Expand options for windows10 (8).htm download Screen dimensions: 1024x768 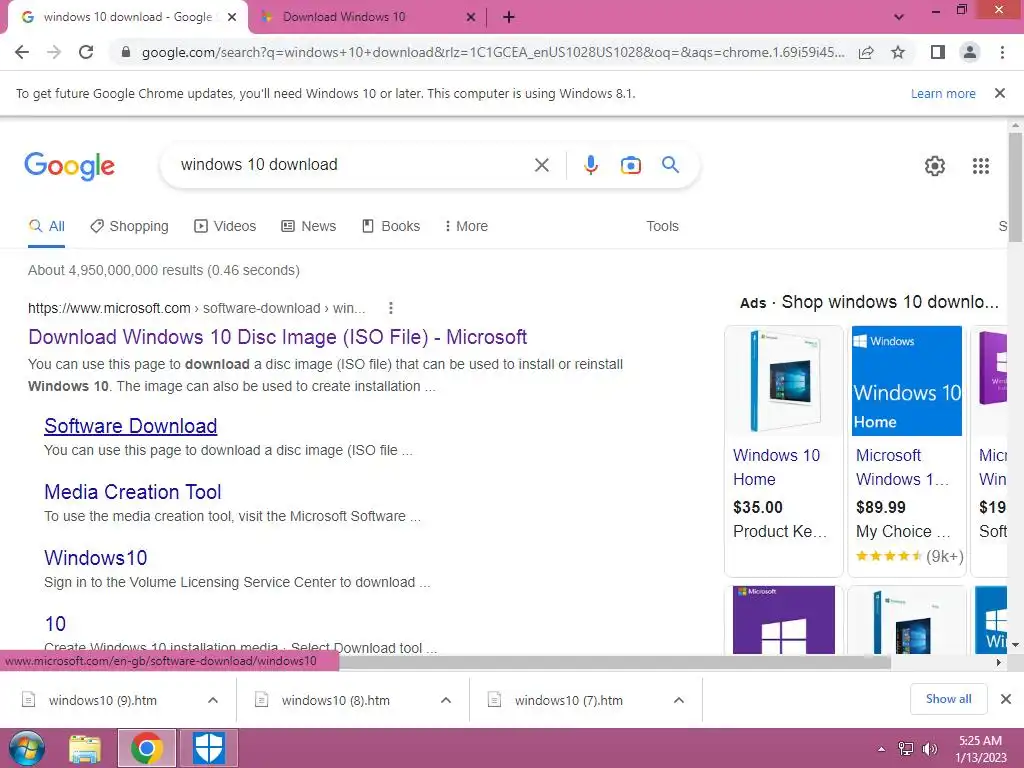(446, 700)
